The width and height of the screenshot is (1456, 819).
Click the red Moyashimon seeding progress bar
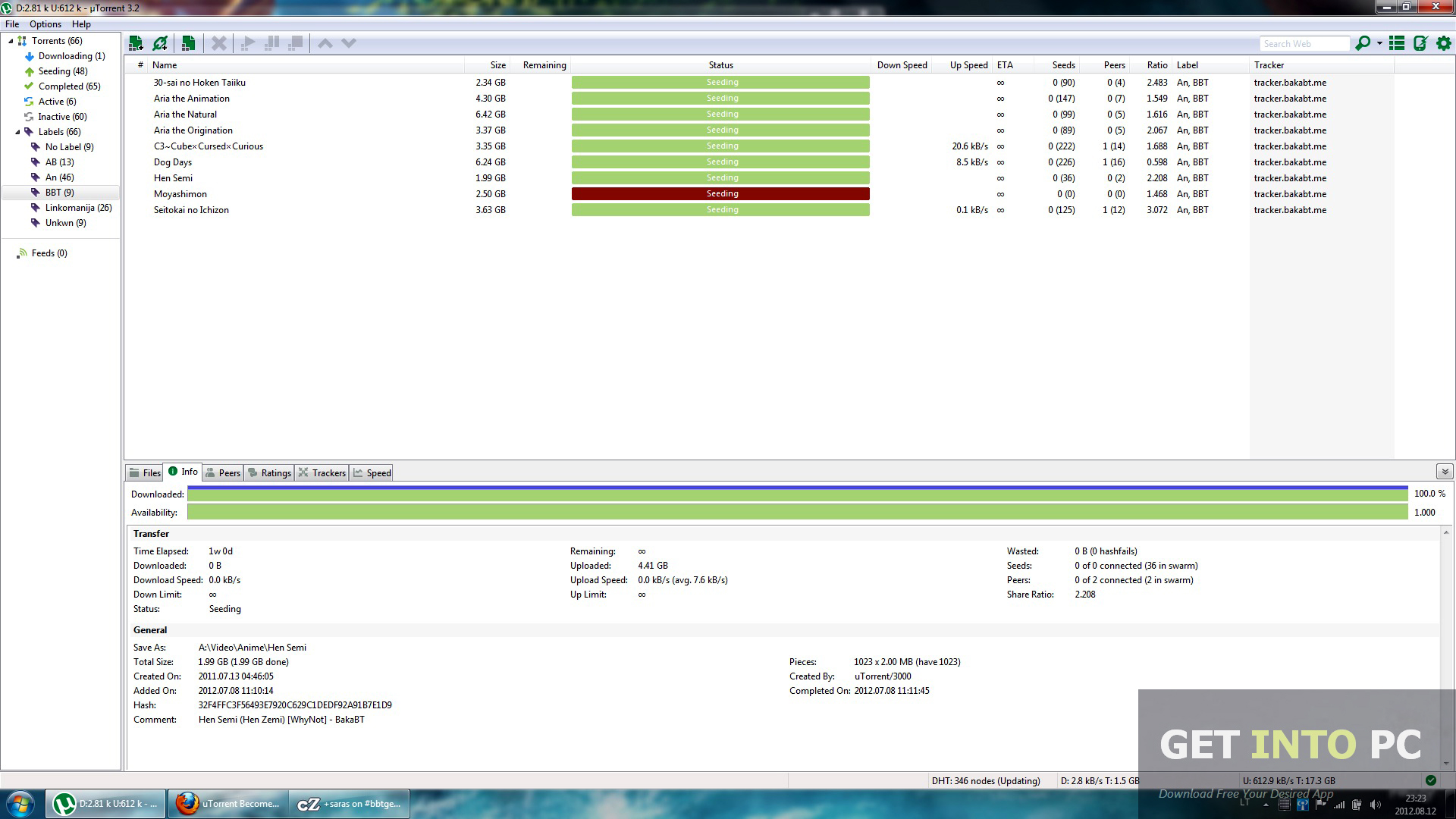click(720, 194)
